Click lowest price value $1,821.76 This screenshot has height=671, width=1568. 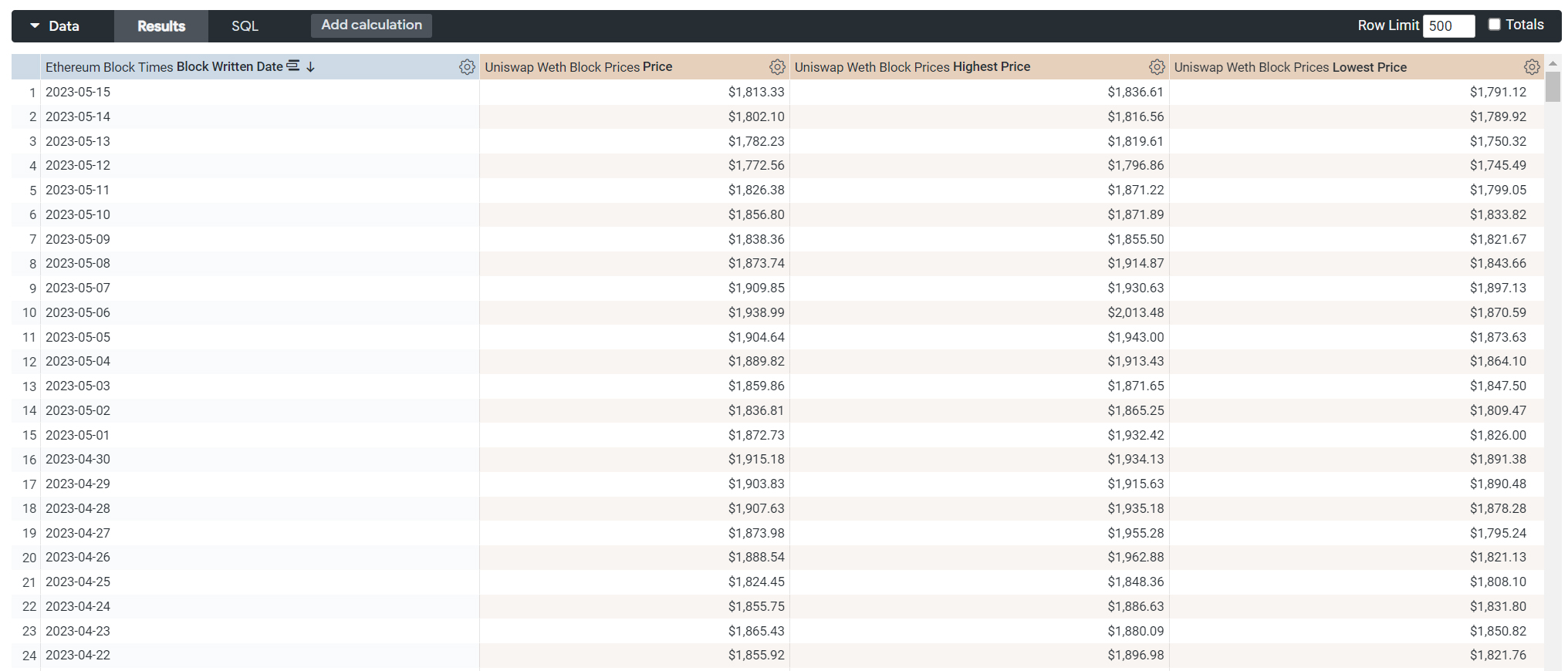pos(1498,655)
